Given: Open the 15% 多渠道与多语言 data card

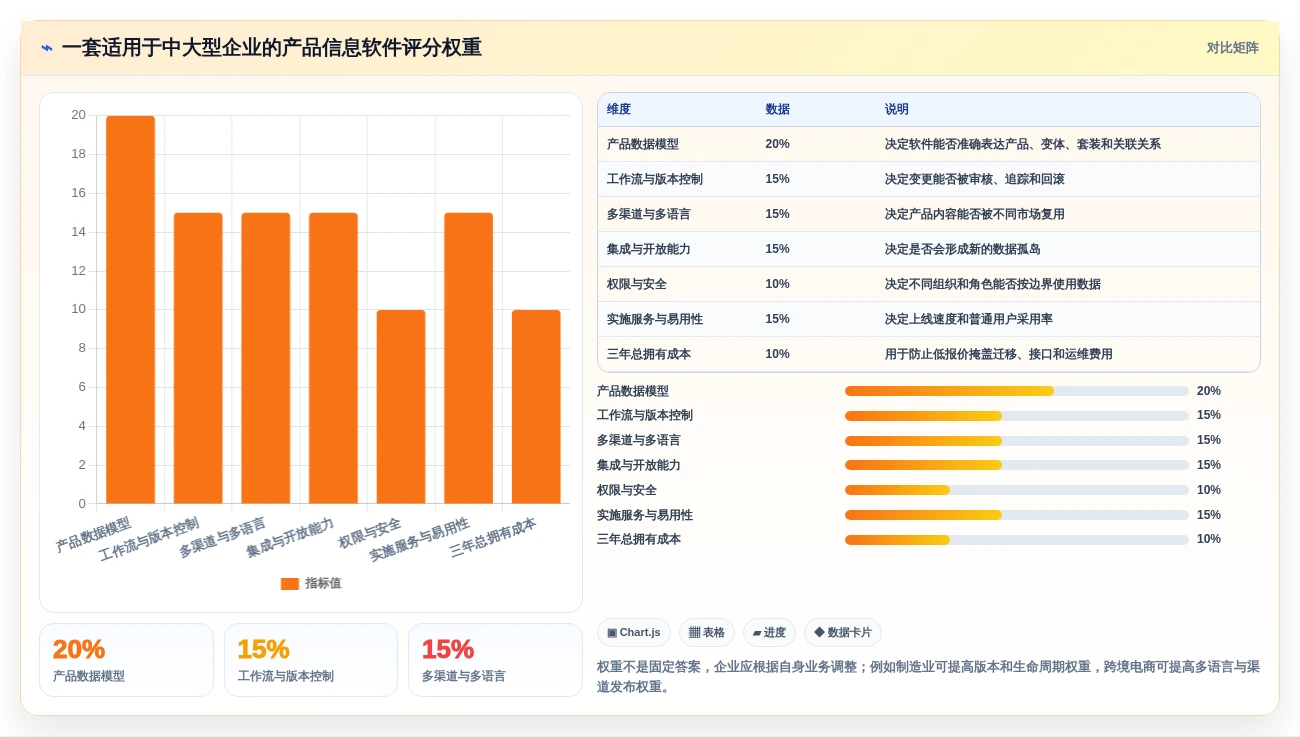Looking at the screenshot, I should 495,660.
